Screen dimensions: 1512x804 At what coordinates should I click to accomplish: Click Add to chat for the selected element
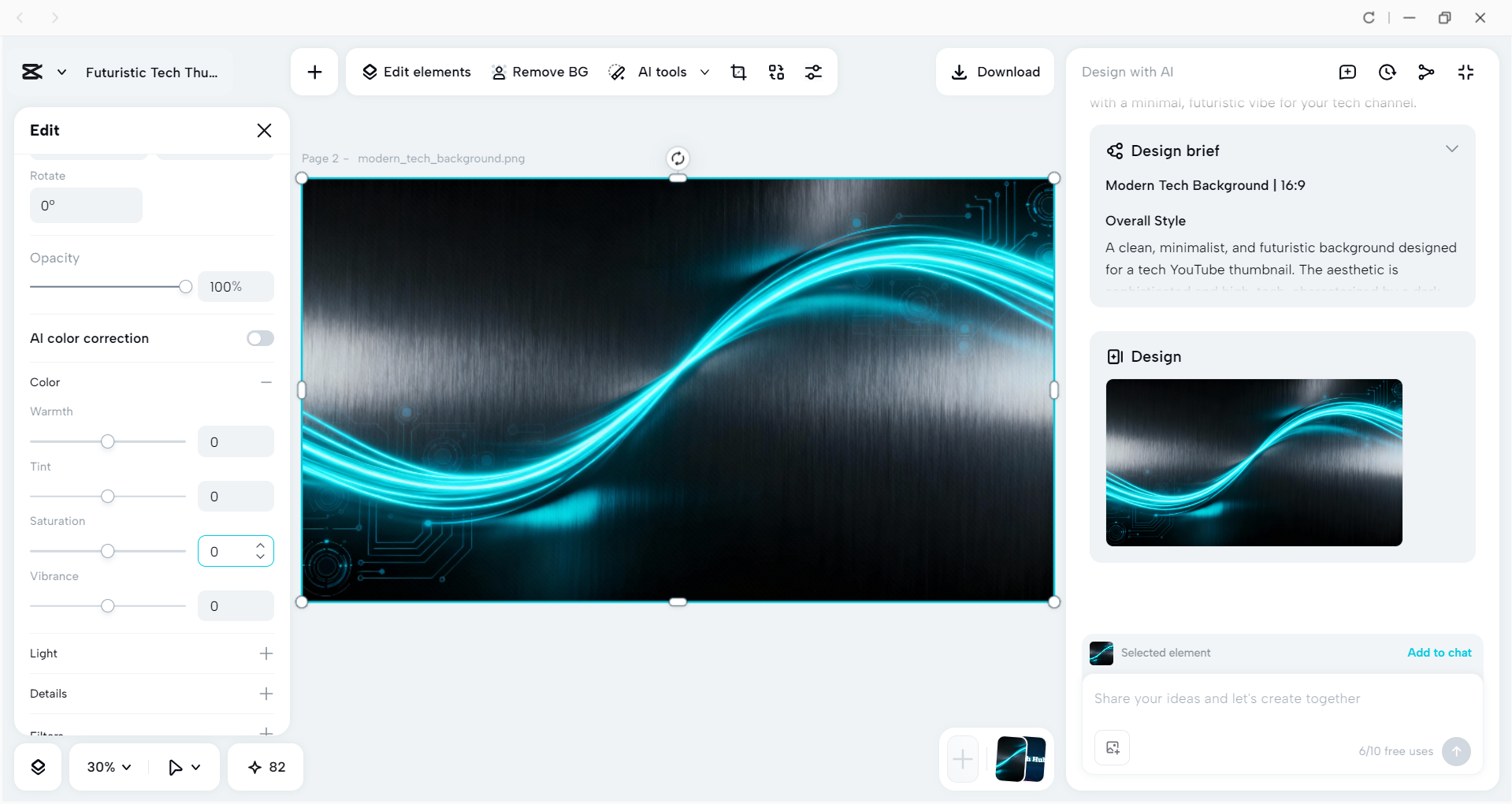point(1439,653)
